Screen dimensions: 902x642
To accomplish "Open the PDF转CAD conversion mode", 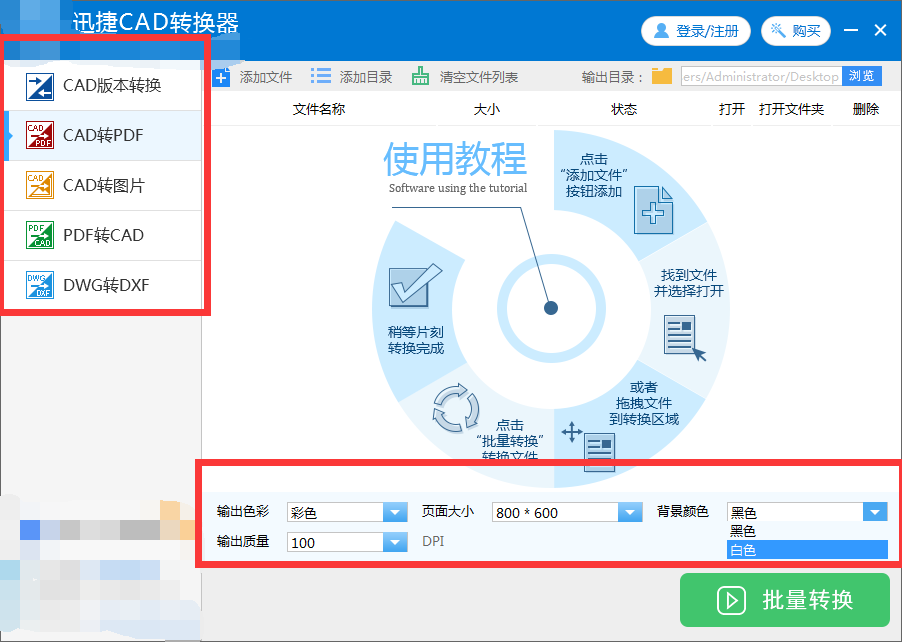I will pos(103,235).
